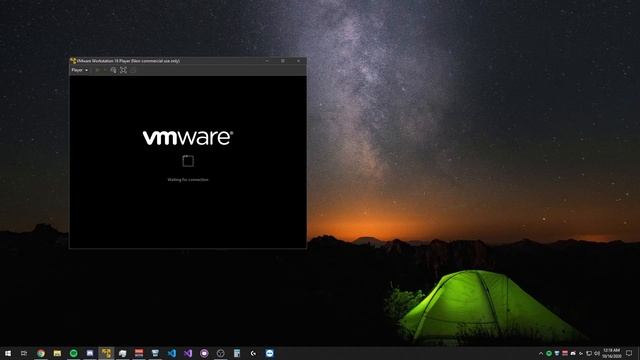Minimize the VMware Workstation Player window

coord(267,61)
